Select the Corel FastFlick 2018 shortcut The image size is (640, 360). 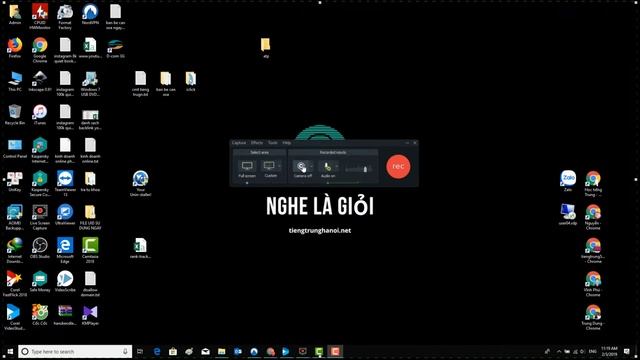[x=15, y=284]
